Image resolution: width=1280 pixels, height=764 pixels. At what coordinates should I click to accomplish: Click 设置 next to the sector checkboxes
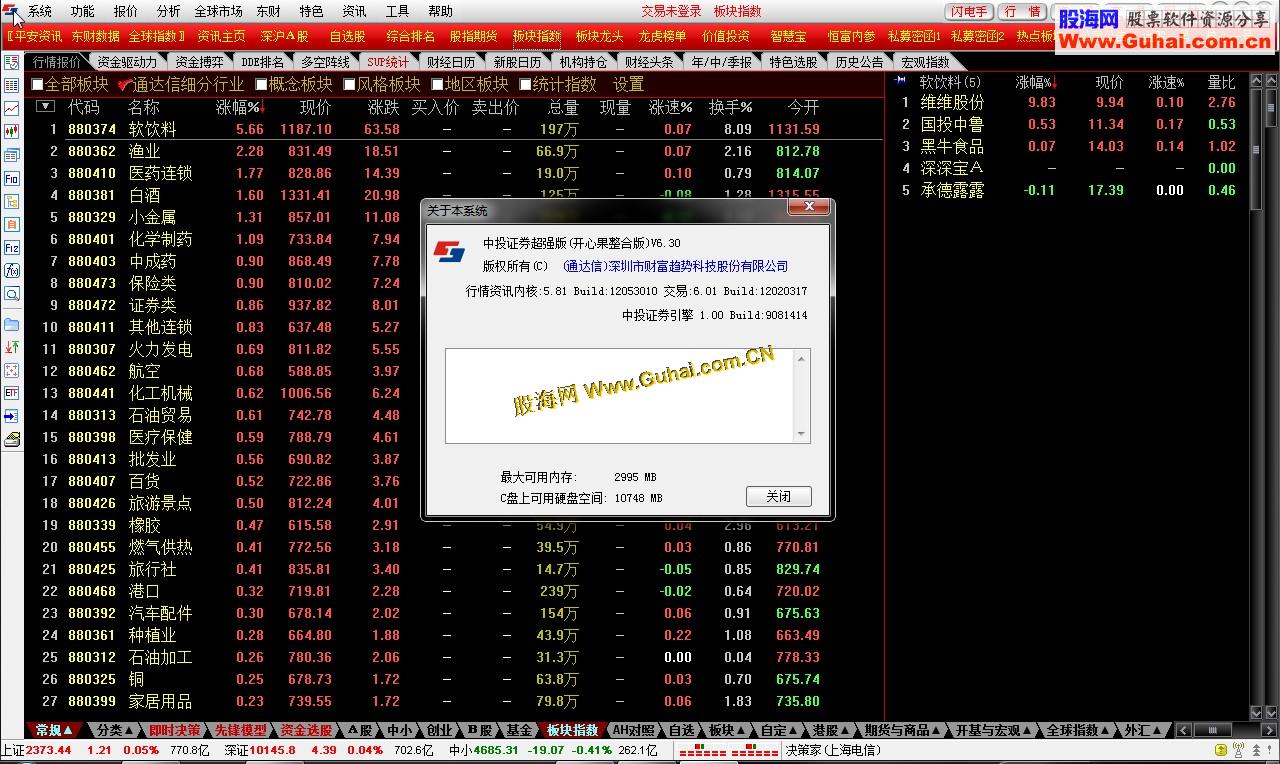(x=628, y=85)
